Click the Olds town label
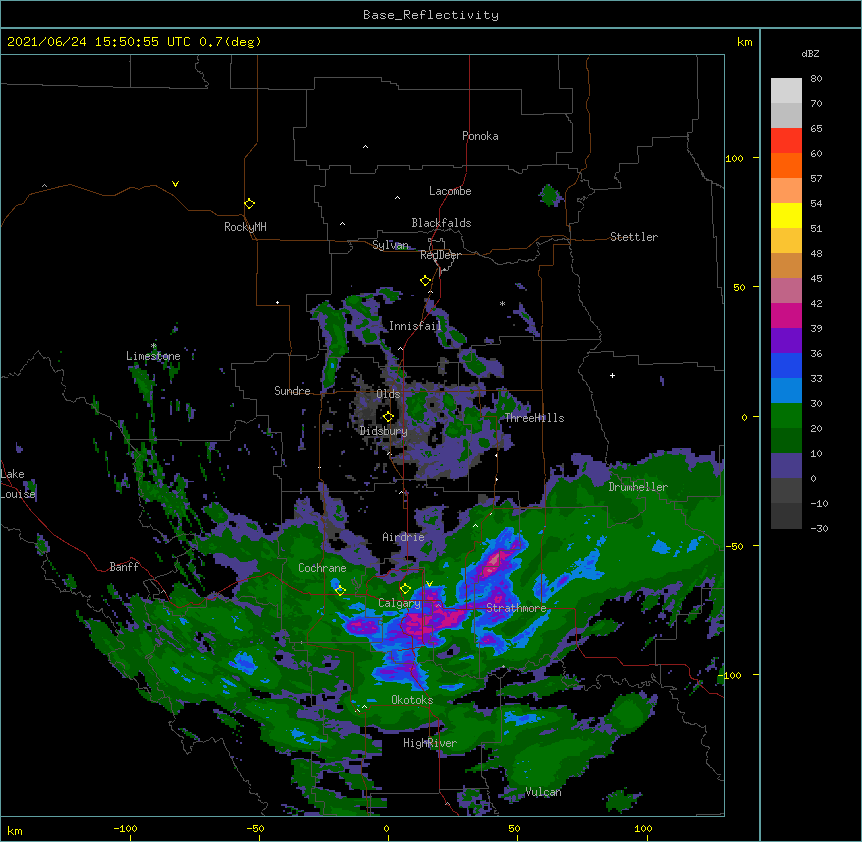862x842 pixels. coord(388,394)
